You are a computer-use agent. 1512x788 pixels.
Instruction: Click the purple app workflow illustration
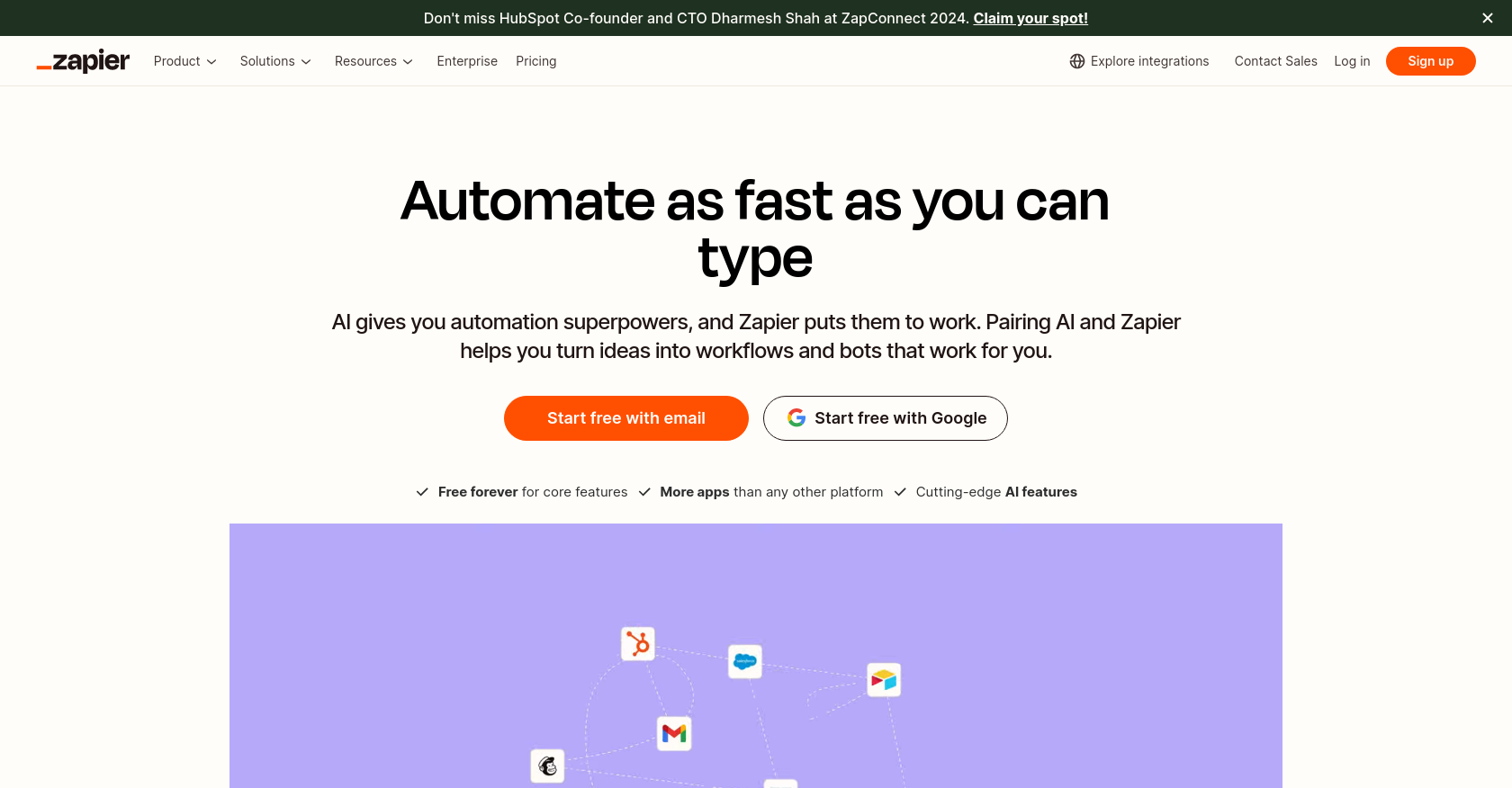click(x=756, y=656)
